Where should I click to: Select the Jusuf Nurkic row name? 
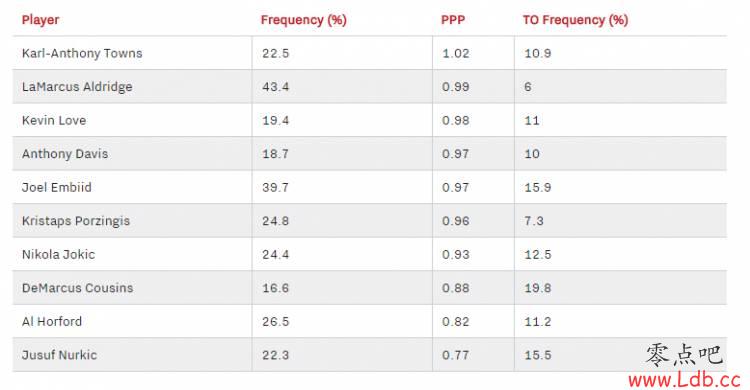[x=59, y=355]
